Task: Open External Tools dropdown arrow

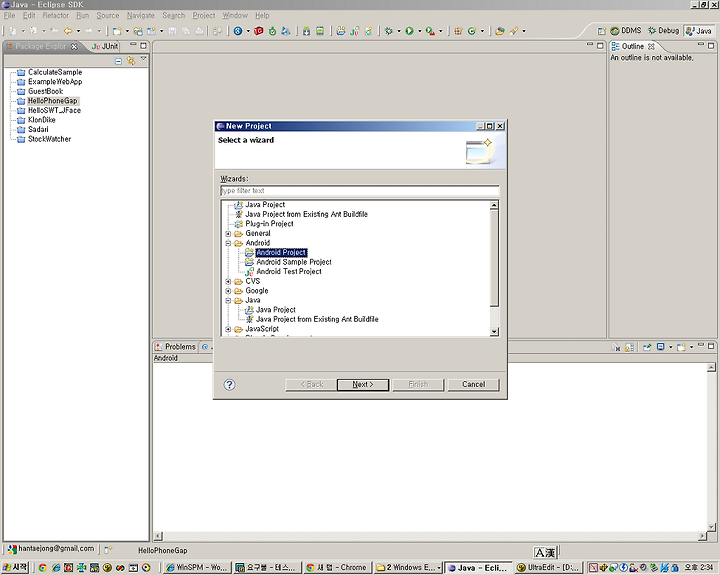Action: [440, 31]
